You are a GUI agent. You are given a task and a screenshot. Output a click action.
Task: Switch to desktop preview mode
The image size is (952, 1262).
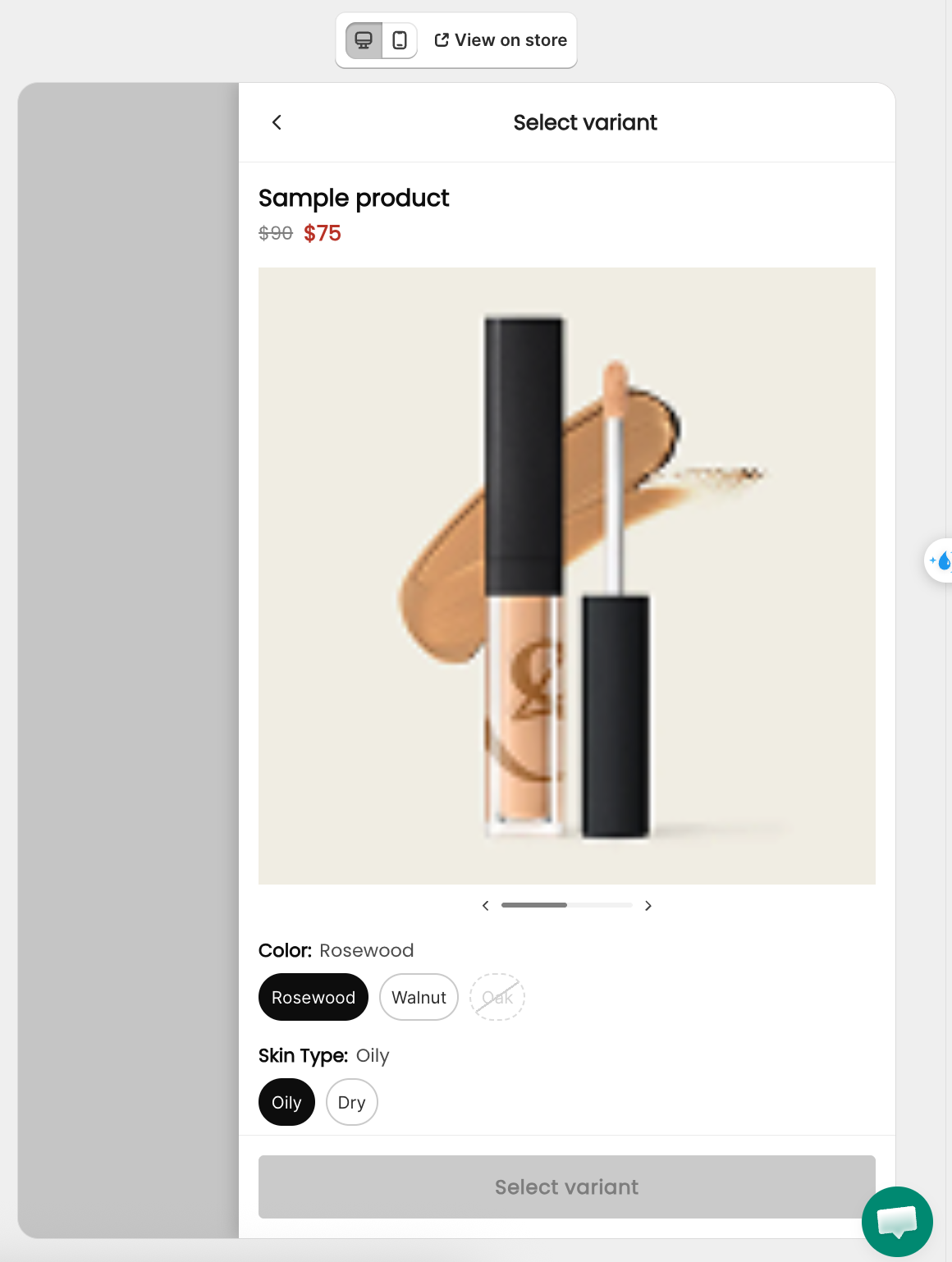click(x=364, y=40)
